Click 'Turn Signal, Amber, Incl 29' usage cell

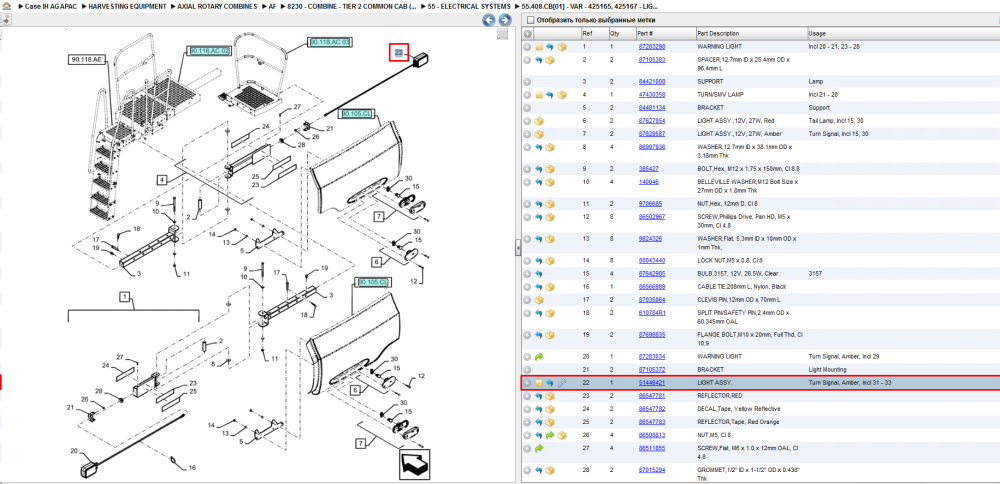[842, 356]
